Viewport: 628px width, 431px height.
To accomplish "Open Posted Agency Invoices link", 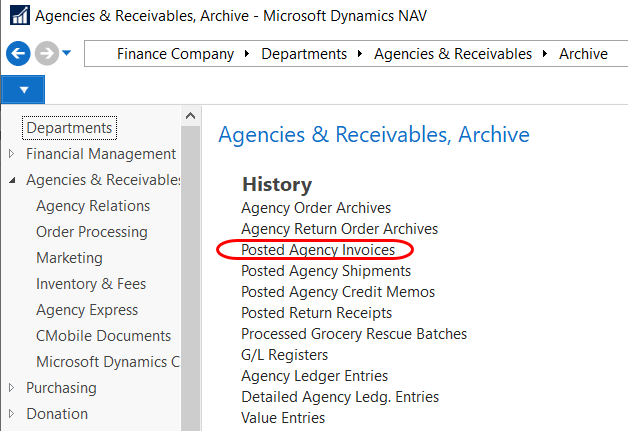I will pos(318,250).
